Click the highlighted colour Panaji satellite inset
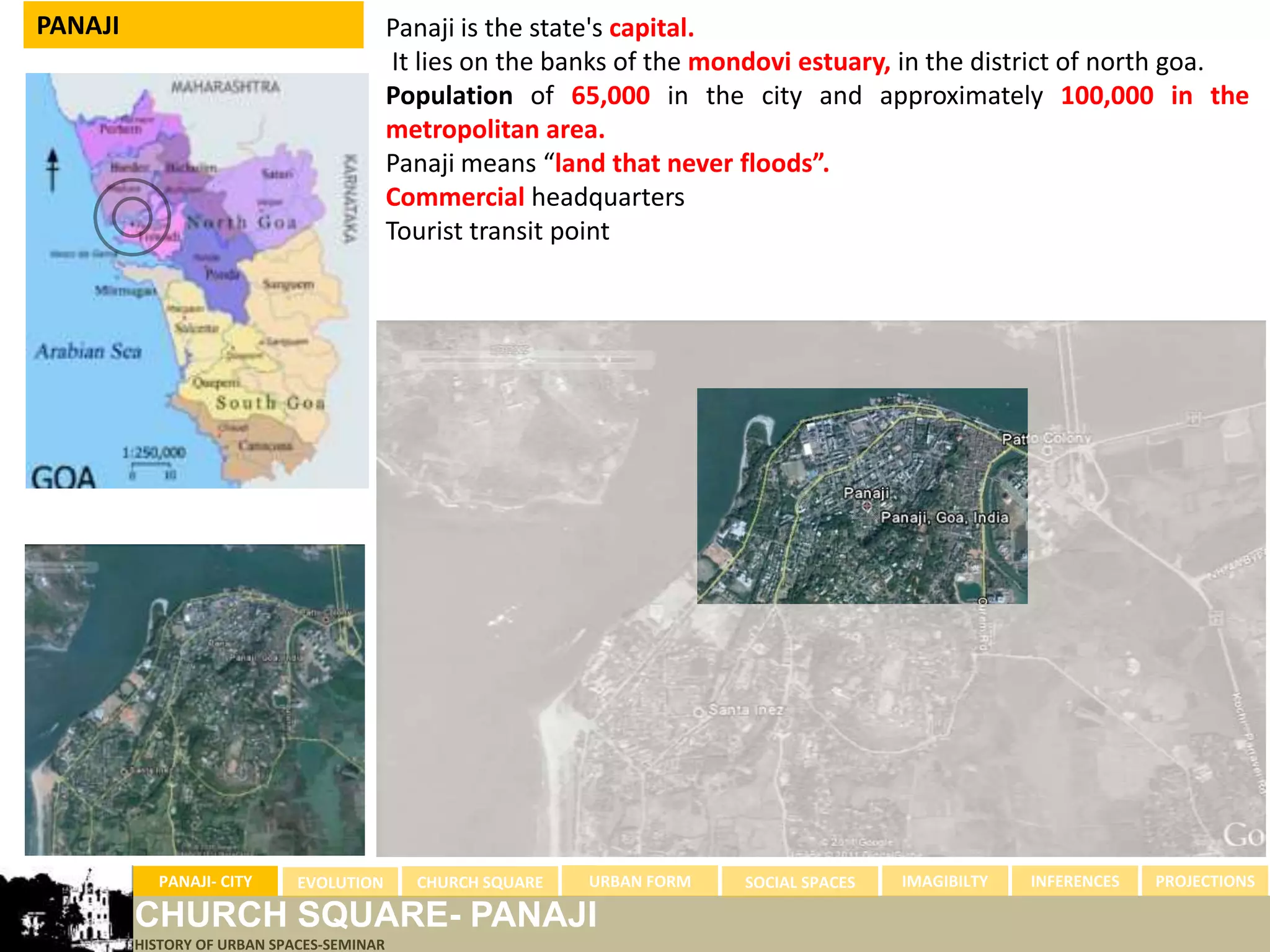The width and height of the screenshot is (1270, 952). pyautogui.click(x=862, y=496)
